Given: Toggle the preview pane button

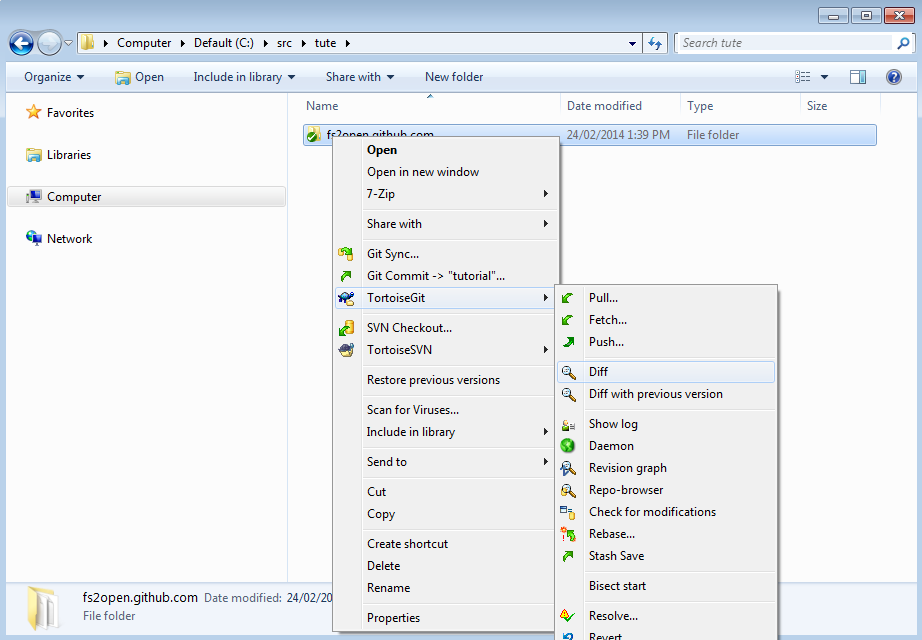Looking at the screenshot, I should 857,77.
